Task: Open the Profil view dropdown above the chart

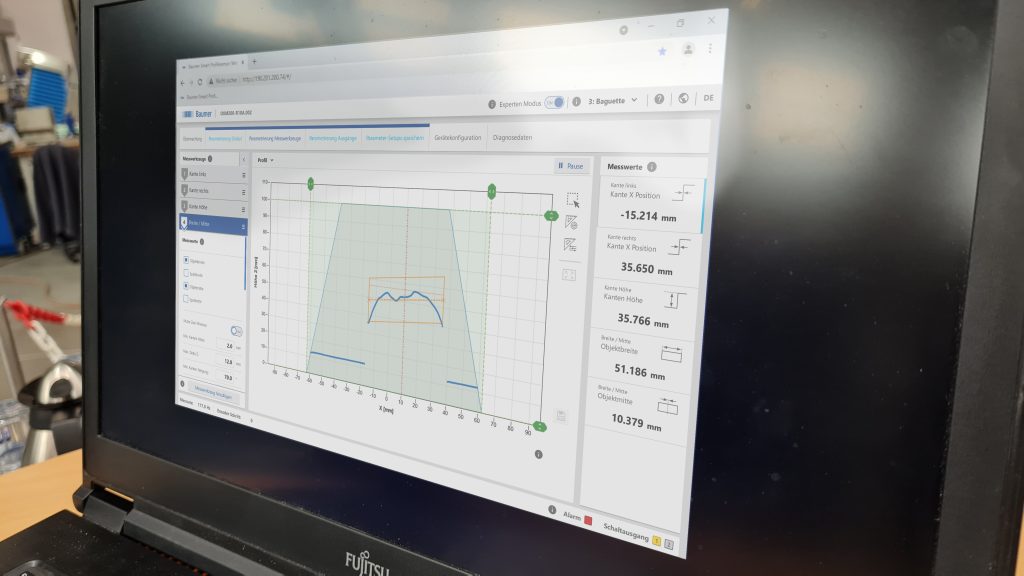Action: (263, 159)
